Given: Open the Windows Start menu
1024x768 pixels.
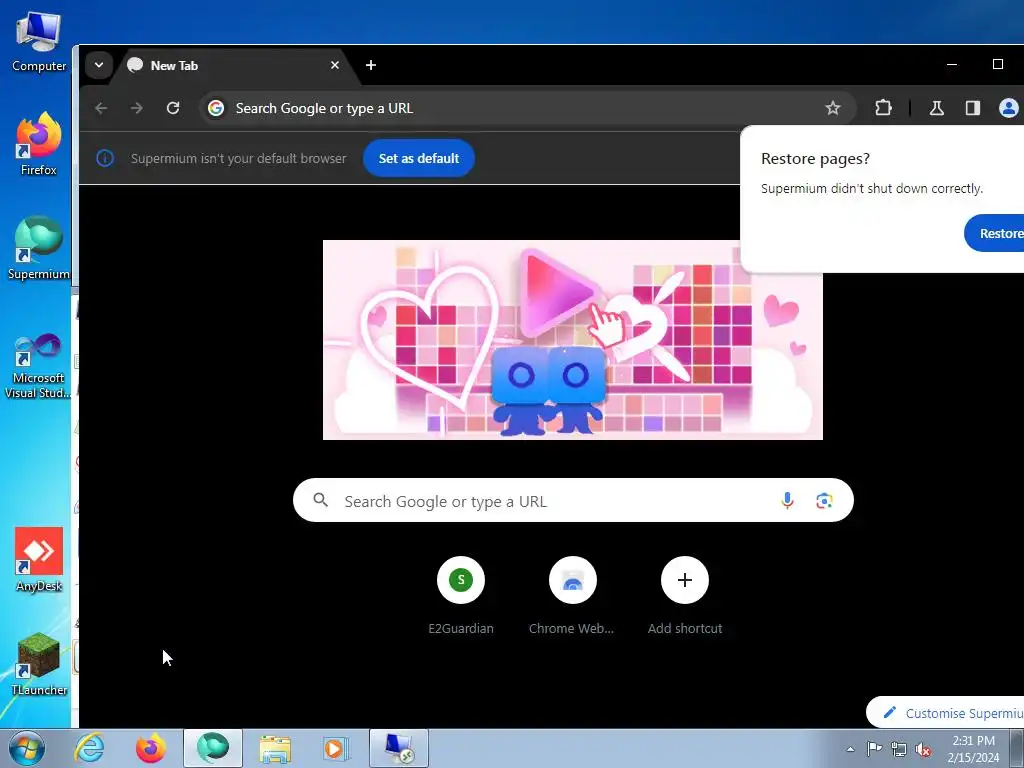Looking at the screenshot, I should 27,748.
